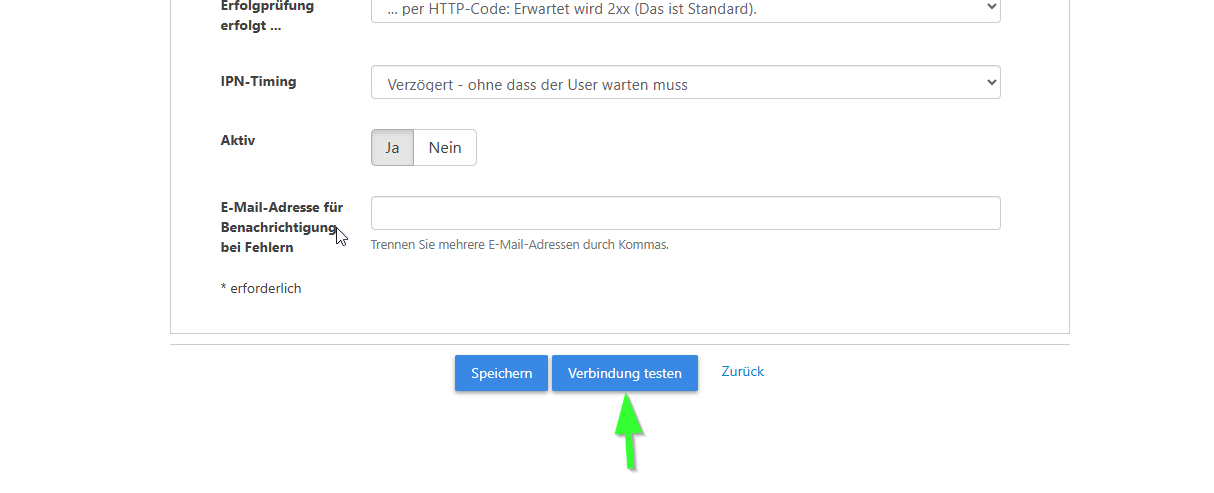The height and width of the screenshot is (493, 1214).
Task: Click the chevron arrow of the HTTP-Code dropdown
Action: [990, 7]
